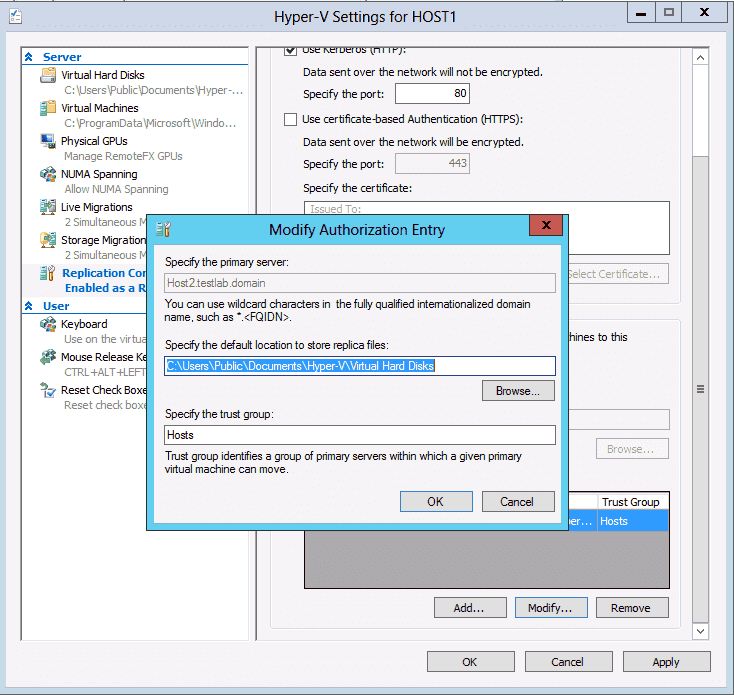Click the vertical scrollbar thumb
The width and height of the screenshot is (734, 695).
[700, 389]
